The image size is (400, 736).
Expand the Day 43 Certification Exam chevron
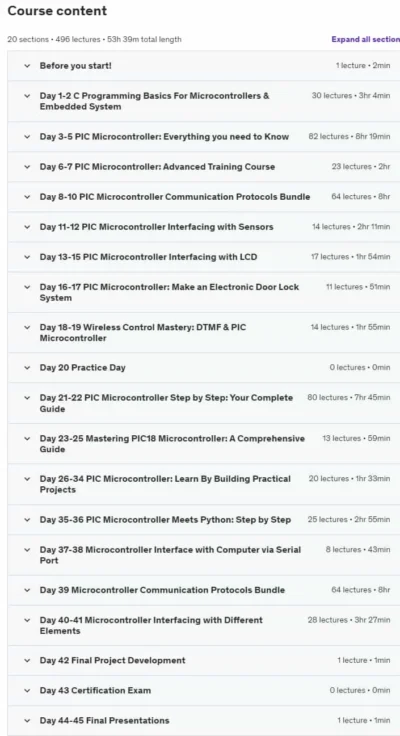(x=27, y=690)
